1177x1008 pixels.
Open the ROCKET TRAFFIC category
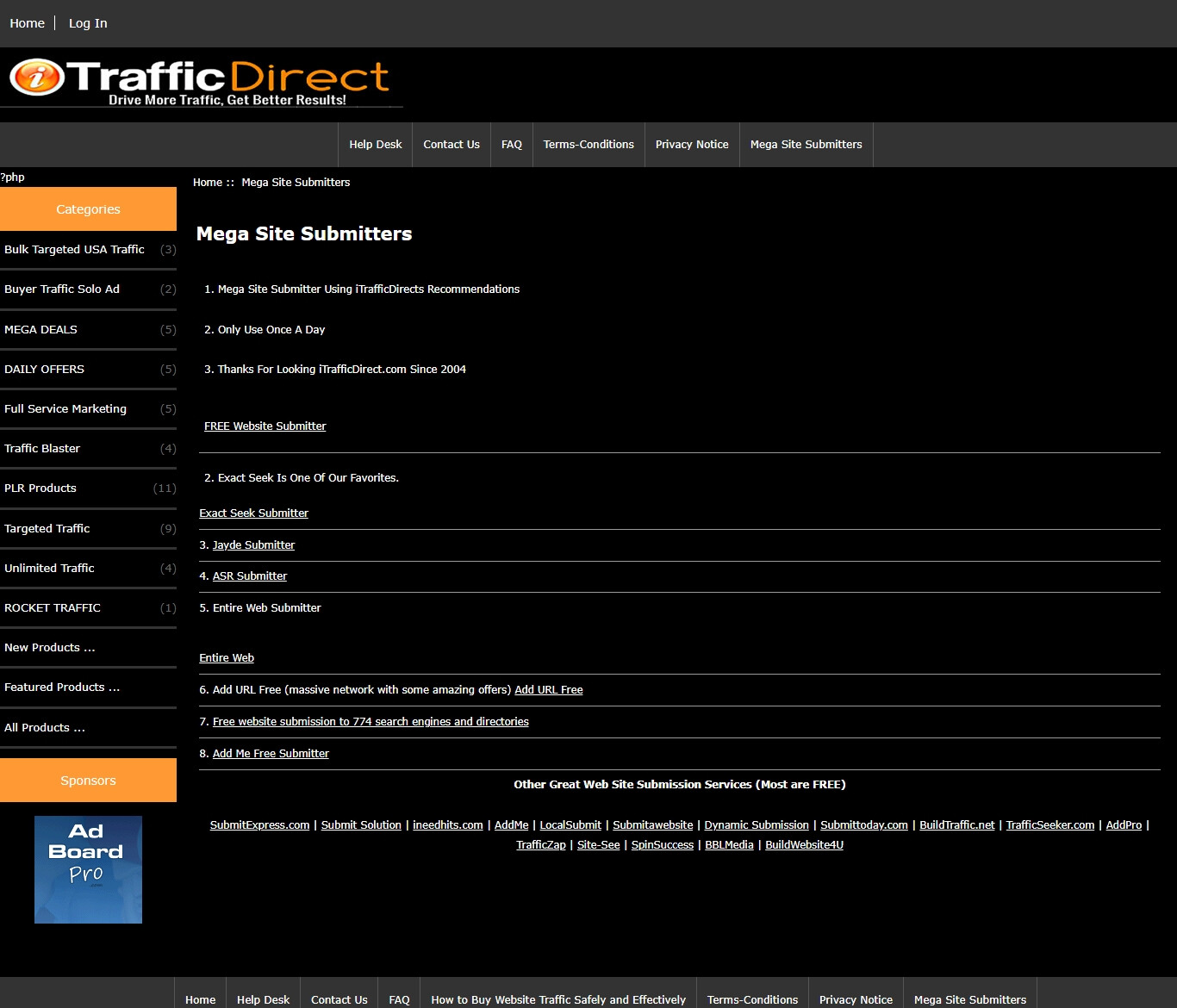(x=53, y=608)
